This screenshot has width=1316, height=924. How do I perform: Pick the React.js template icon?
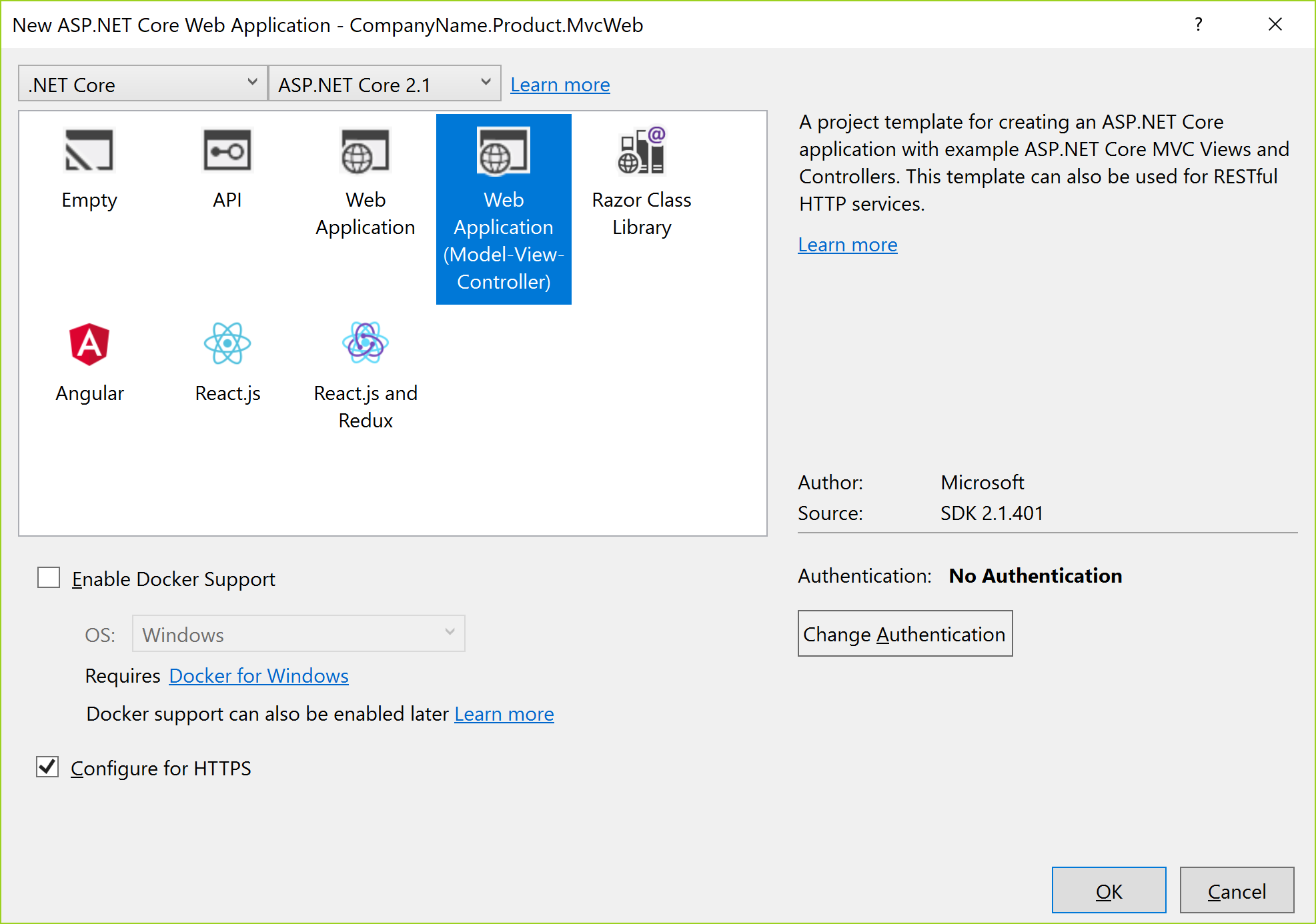[x=227, y=345]
